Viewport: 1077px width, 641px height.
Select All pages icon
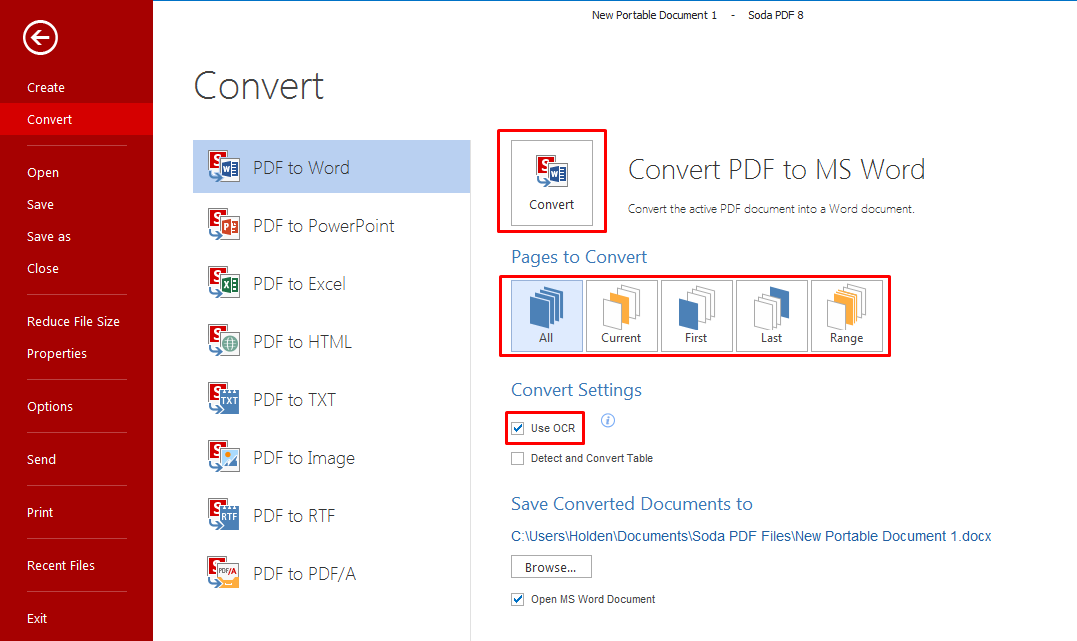(x=546, y=315)
